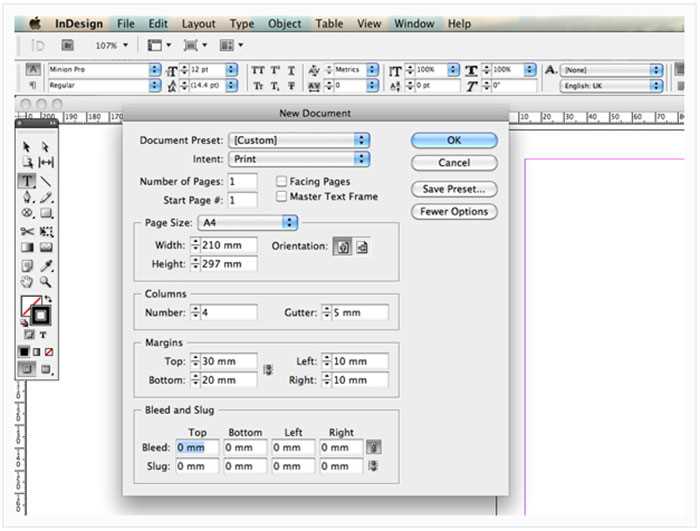Toggle the slug link chain icon
Screen dimensions: 700x531
pyautogui.click(x=373, y=466)
